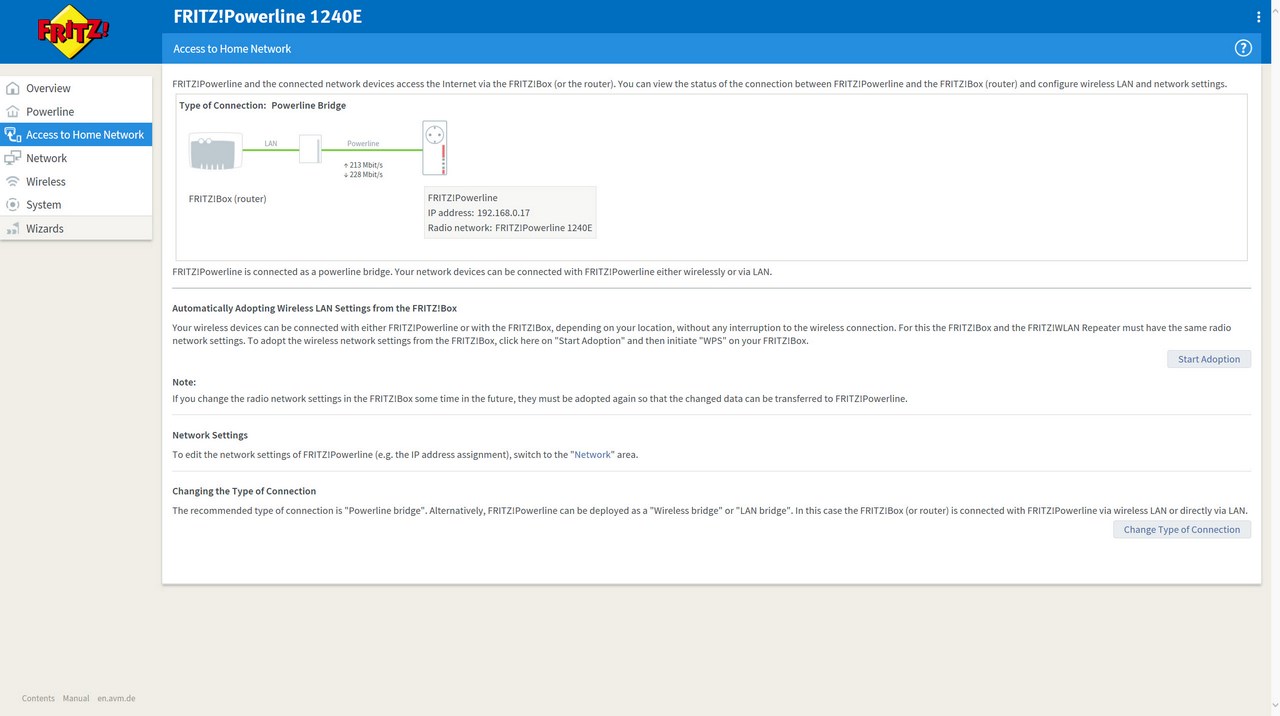
Task: Click the FRITZ!Powerline 1240E page title
Action: point(268,16)
